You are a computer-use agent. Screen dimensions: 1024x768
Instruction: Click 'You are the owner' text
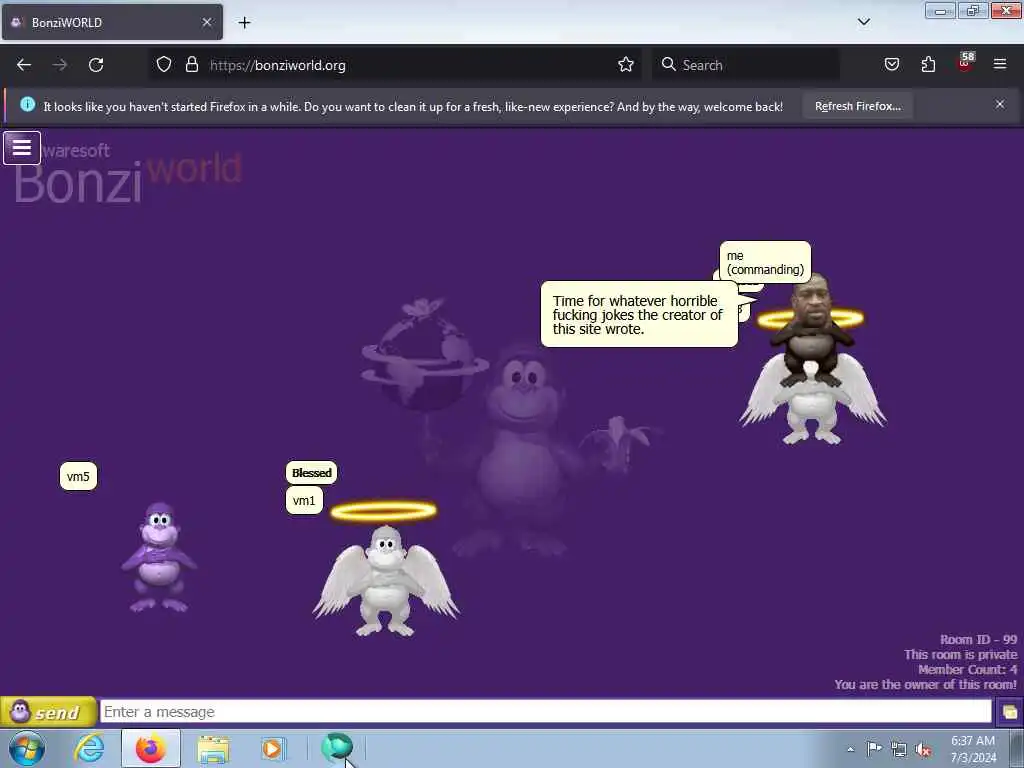[x=925, y=684]
